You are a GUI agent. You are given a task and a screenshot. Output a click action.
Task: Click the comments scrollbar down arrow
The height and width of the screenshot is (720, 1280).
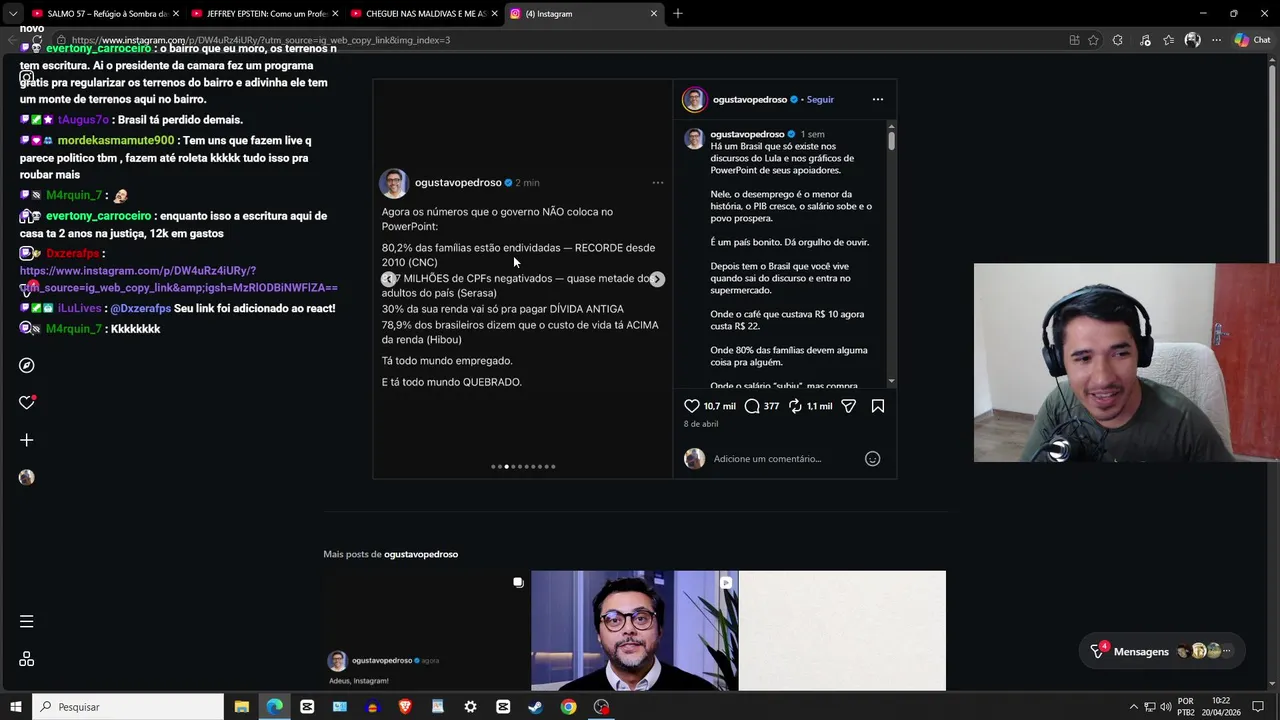[891, 382]
